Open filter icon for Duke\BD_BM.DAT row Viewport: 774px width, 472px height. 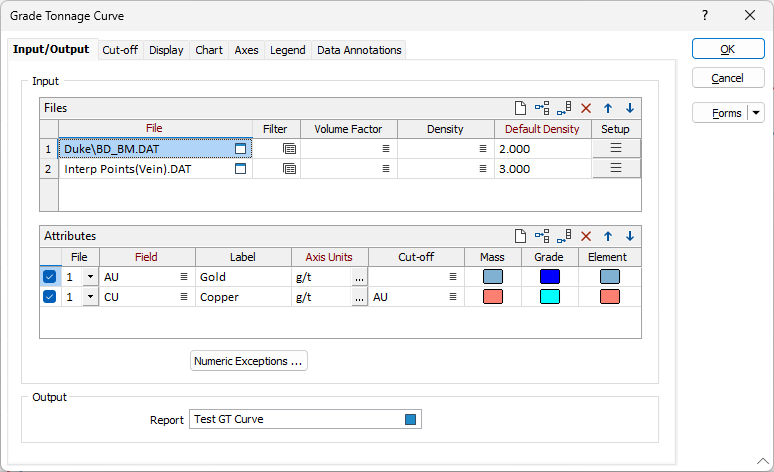pyautogui.click(x=289, y=148)
